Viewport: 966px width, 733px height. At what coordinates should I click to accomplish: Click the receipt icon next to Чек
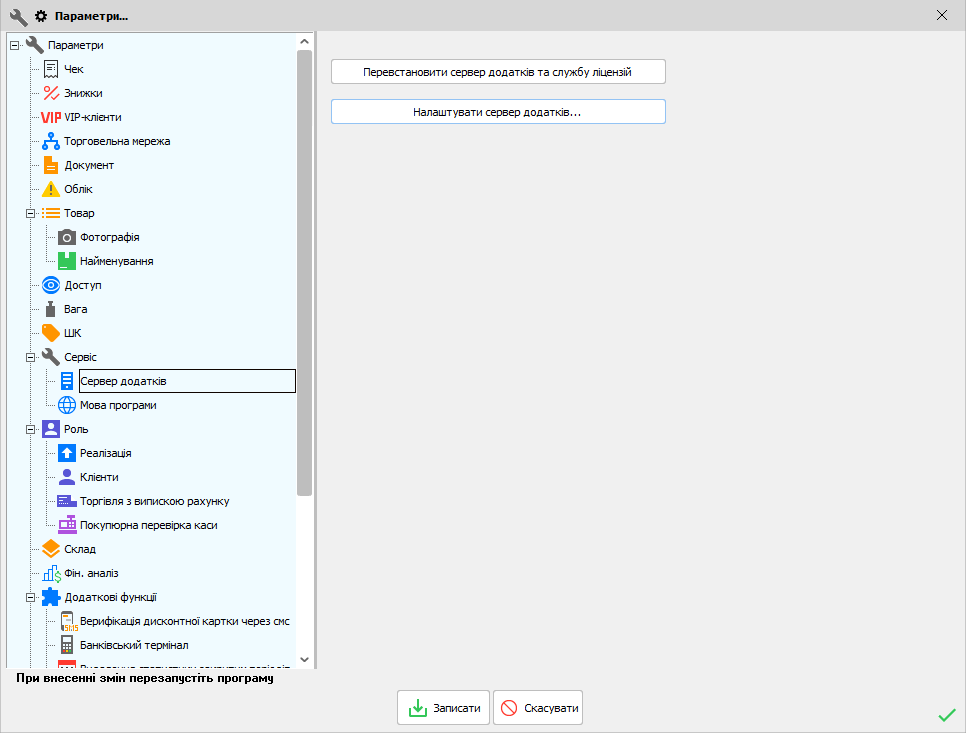(51, 69)
